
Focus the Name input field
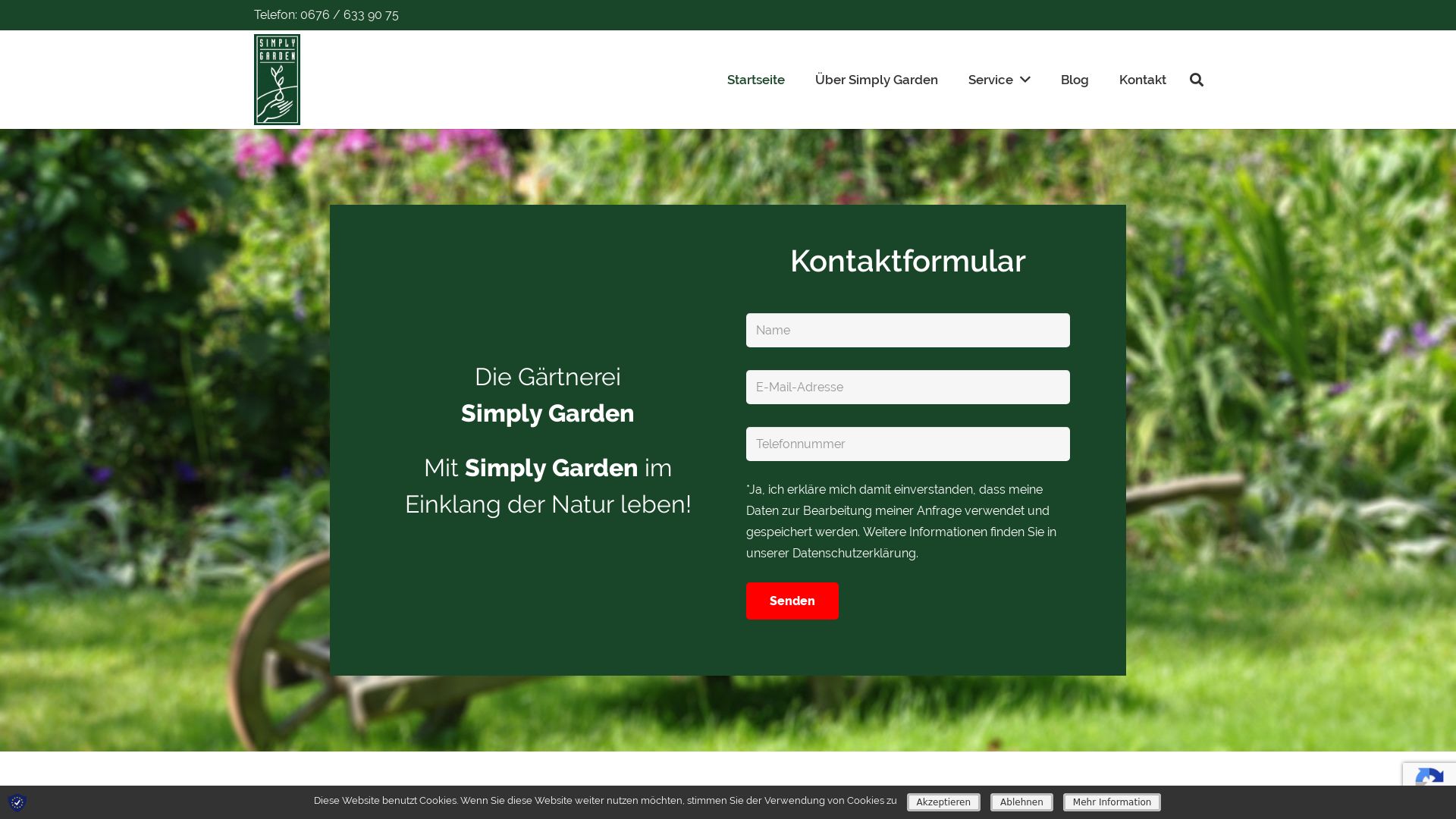tap(908, 330)
